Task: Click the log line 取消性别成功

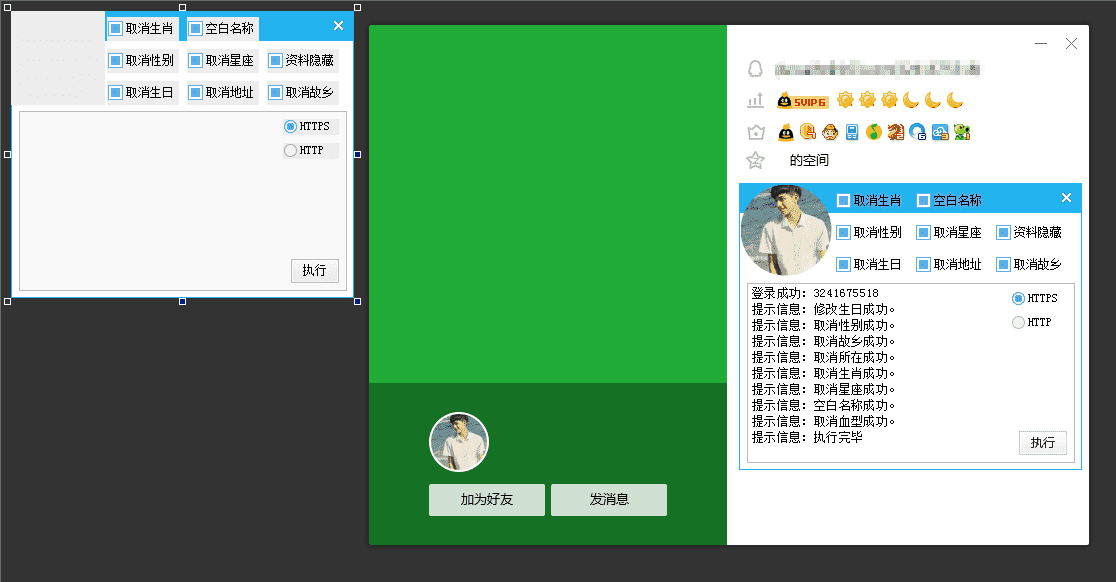Action: tap(823, 325)
